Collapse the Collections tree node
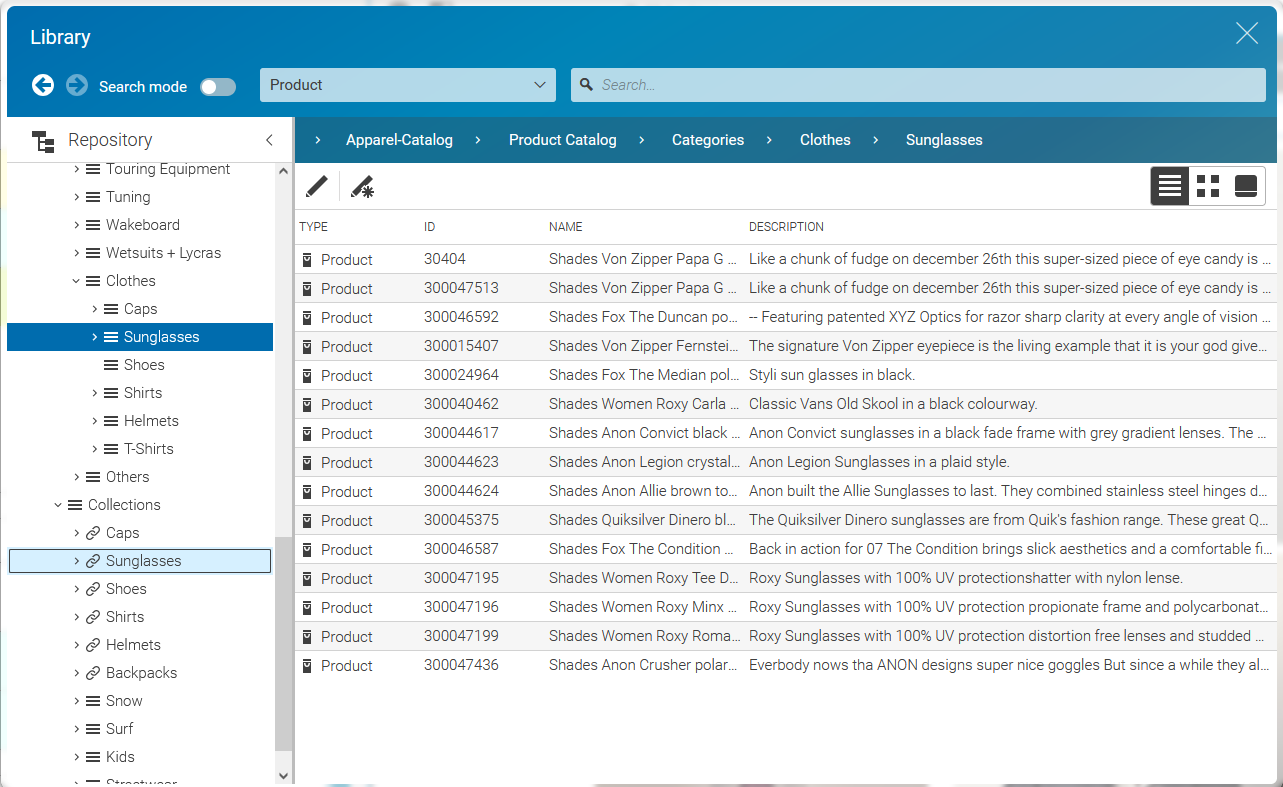 coord(58,505)
